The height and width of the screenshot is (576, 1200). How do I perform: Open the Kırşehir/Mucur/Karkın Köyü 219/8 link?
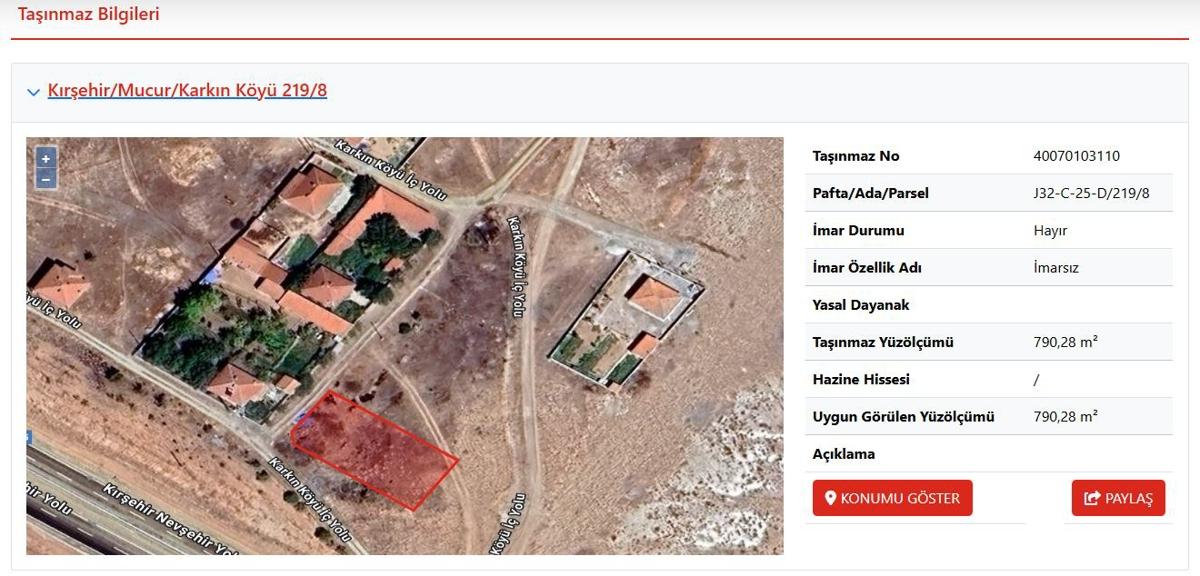pos(187,91)
